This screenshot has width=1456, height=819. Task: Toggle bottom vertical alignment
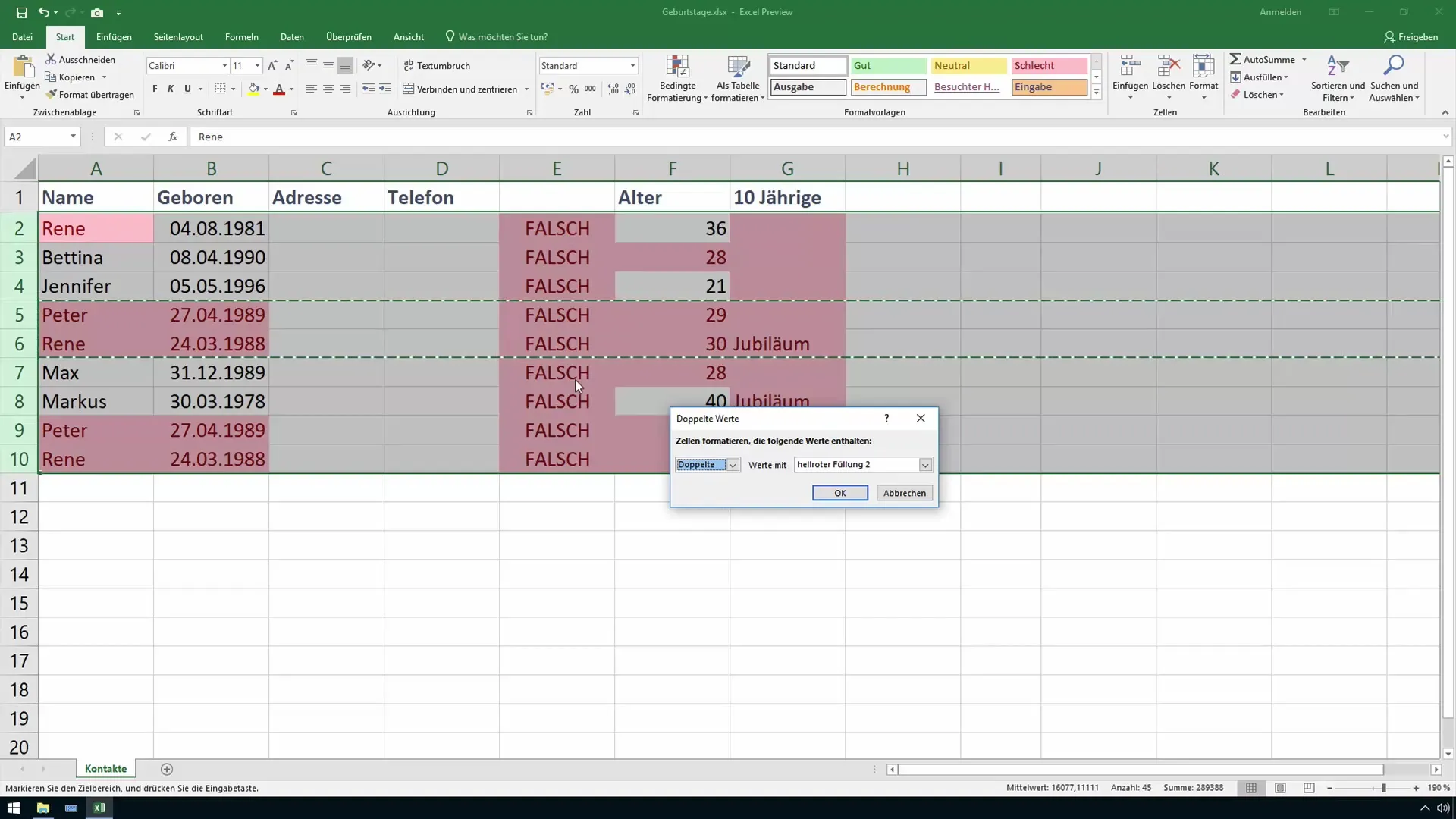[x=345, y=66]
